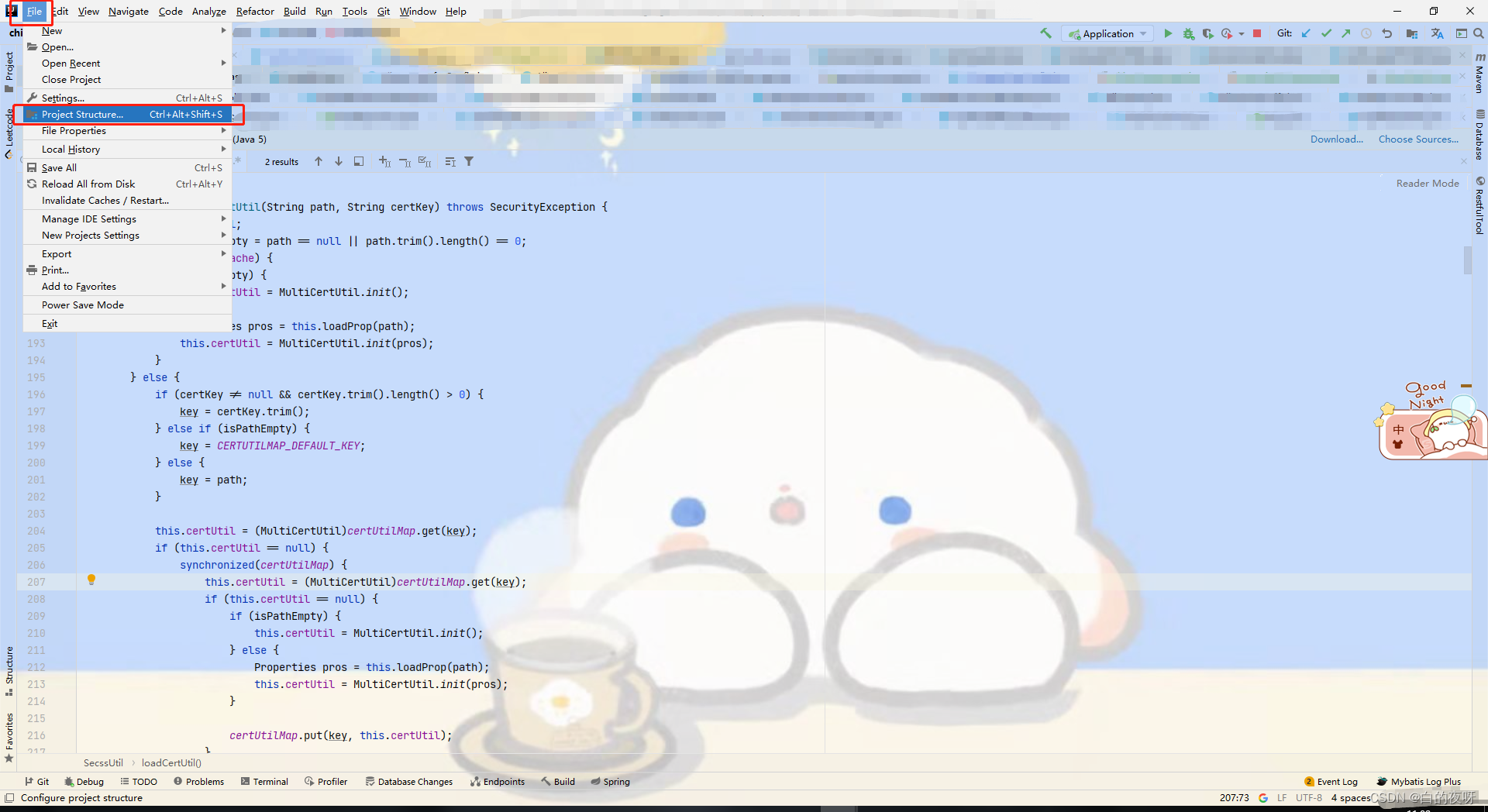
Task: Click the LF line separator indicator
Action: tap(1282, 798)
